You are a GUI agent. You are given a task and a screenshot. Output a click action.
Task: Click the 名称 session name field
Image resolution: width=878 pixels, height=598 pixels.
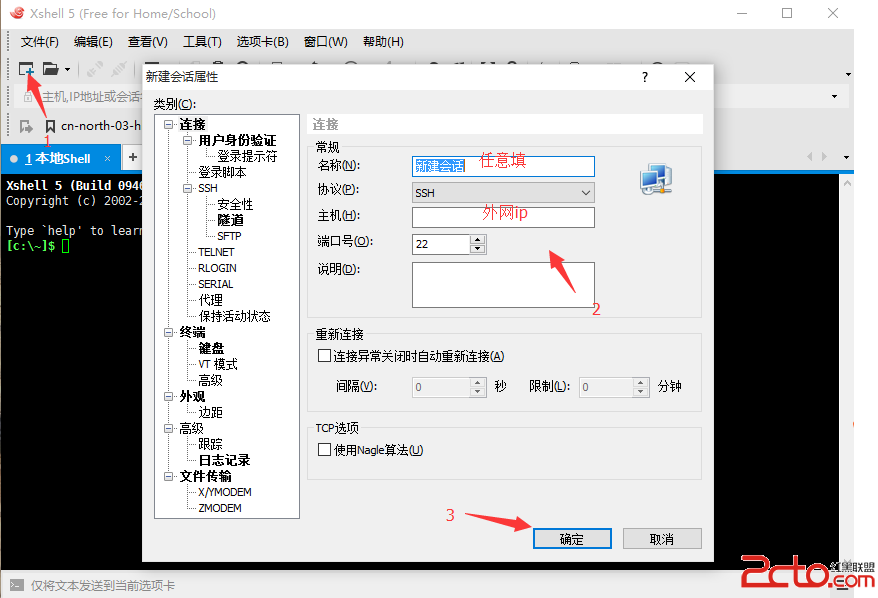click(x=503, y=166)
